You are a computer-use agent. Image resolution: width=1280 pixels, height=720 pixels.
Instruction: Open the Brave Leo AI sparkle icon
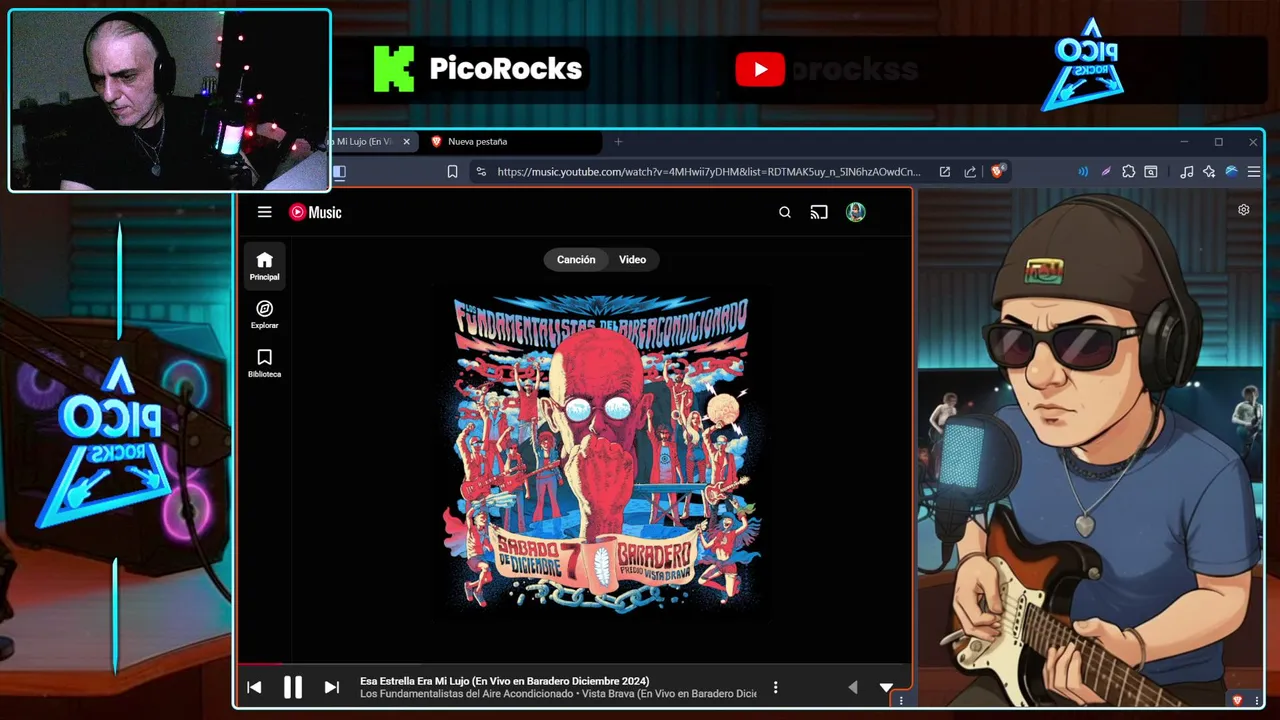[x=1209, y=172]
